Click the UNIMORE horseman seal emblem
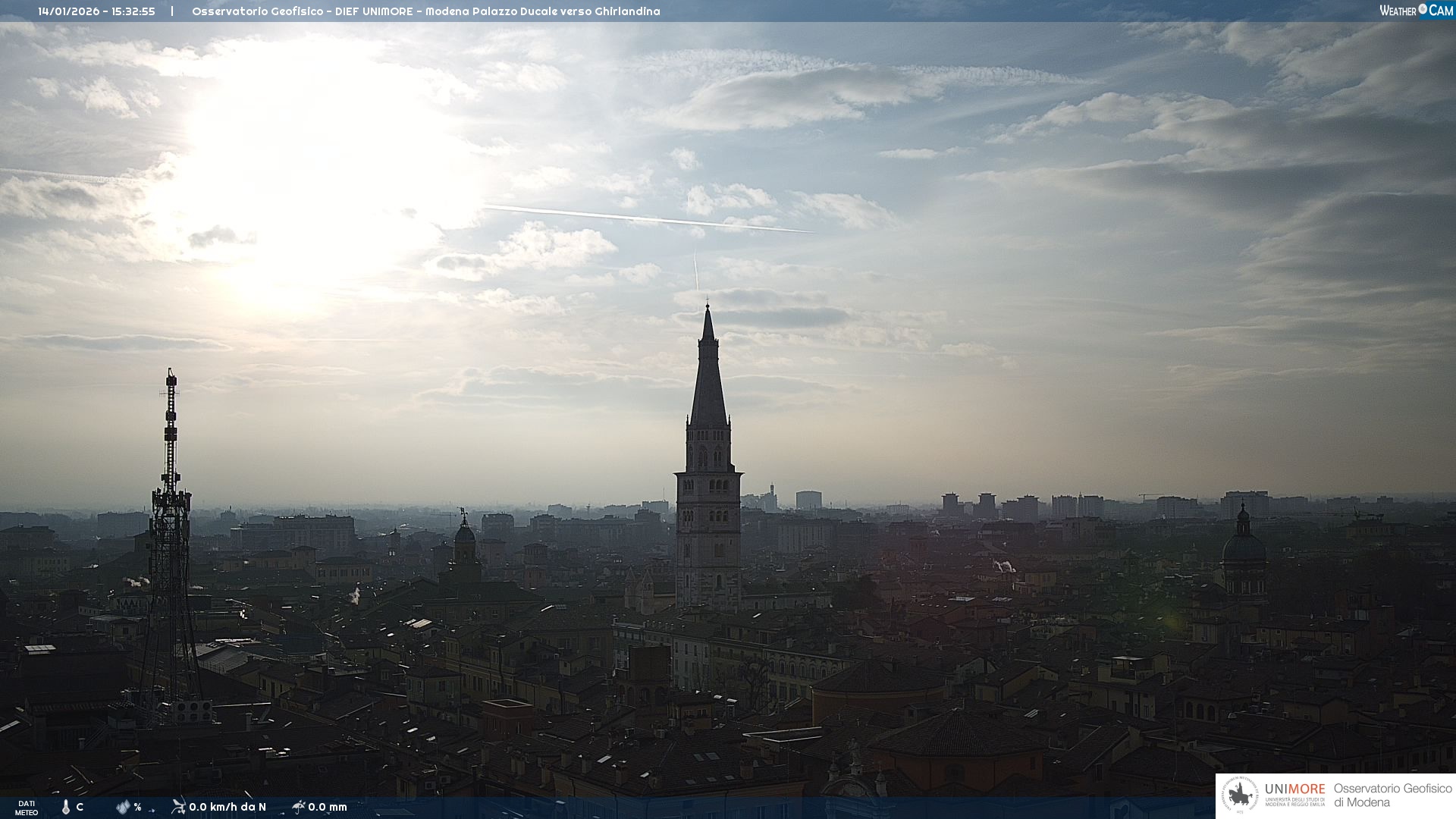1456x819 pixels. 1240,795
